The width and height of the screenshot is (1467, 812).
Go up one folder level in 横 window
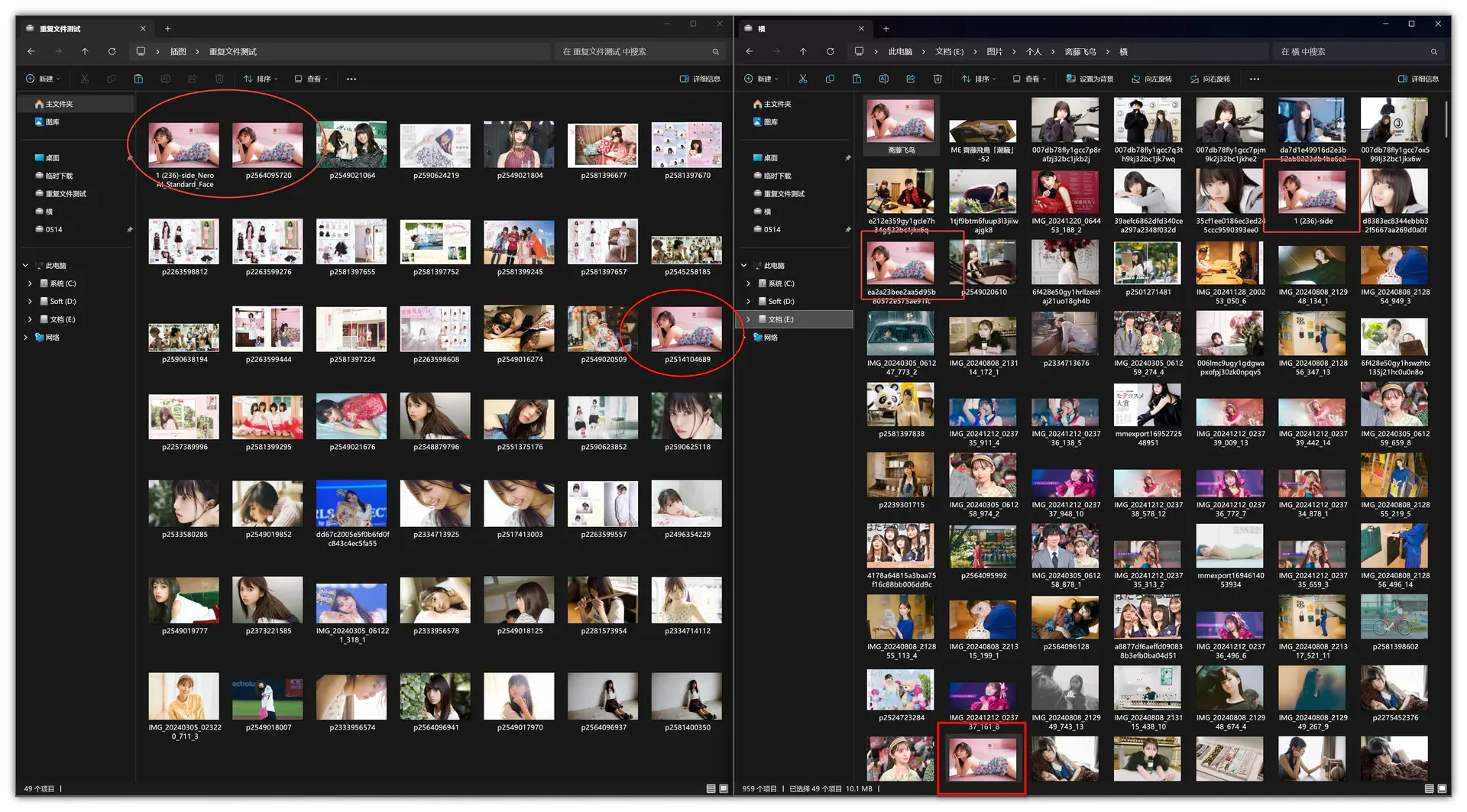coord(803,51)
